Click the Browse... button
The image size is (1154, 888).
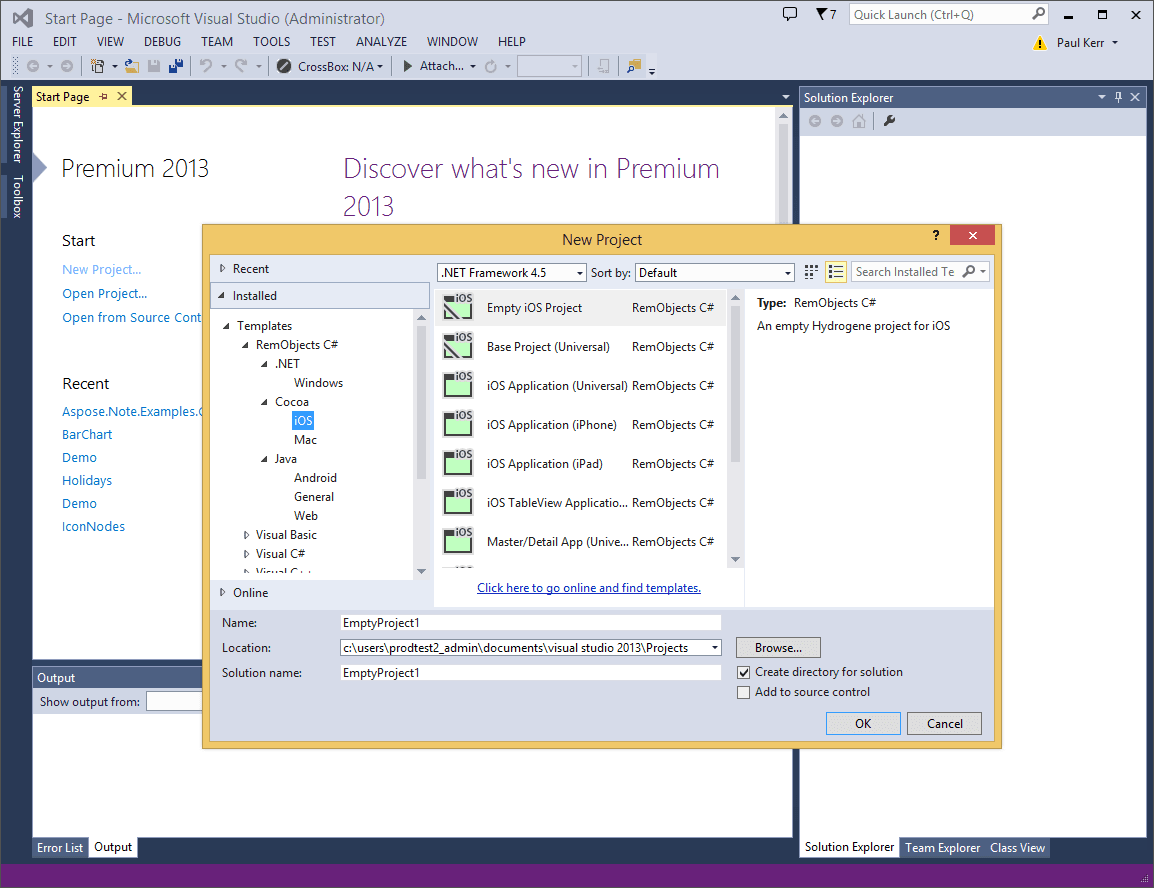coord(778,647)
